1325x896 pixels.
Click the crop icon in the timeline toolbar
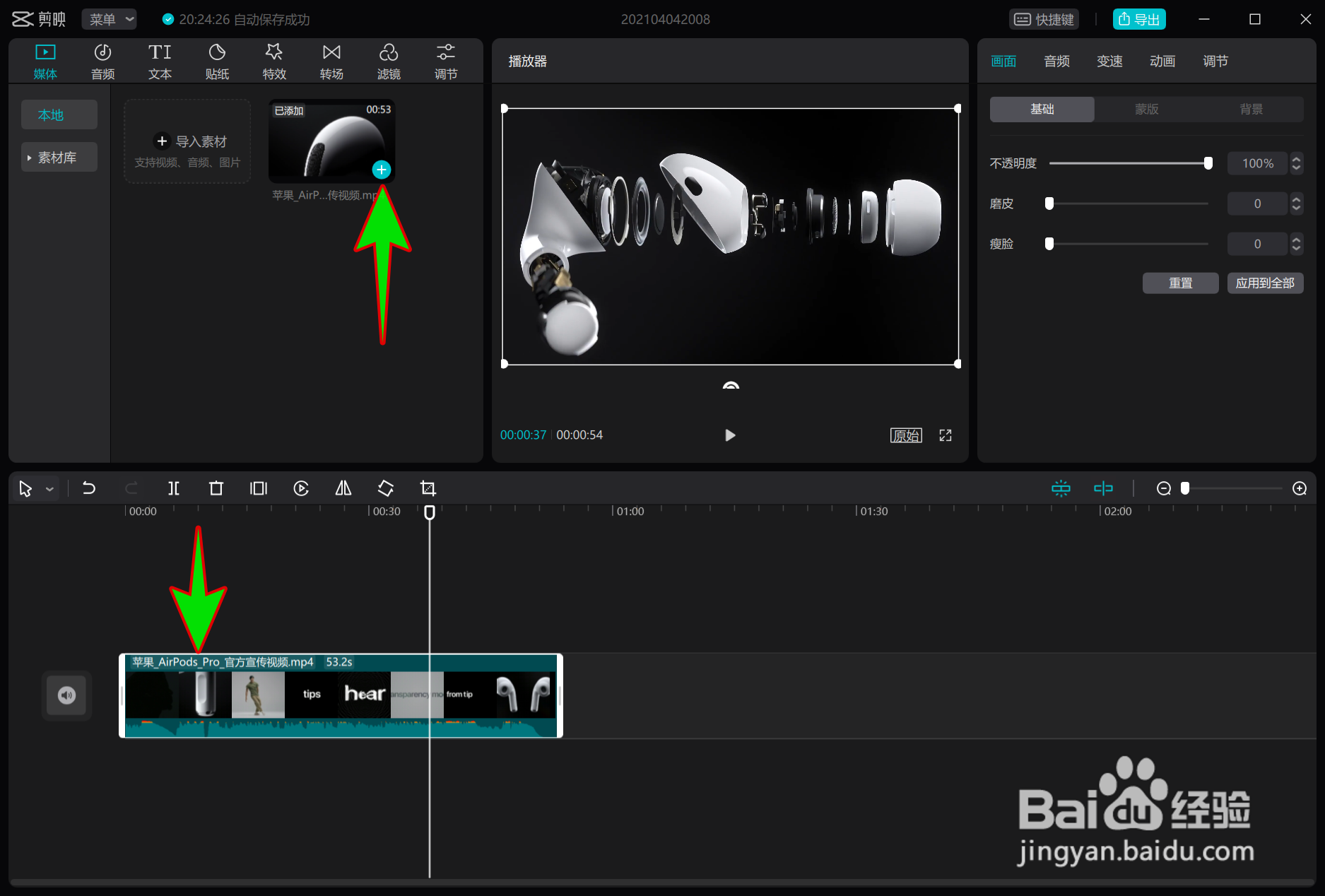[428, 488]
